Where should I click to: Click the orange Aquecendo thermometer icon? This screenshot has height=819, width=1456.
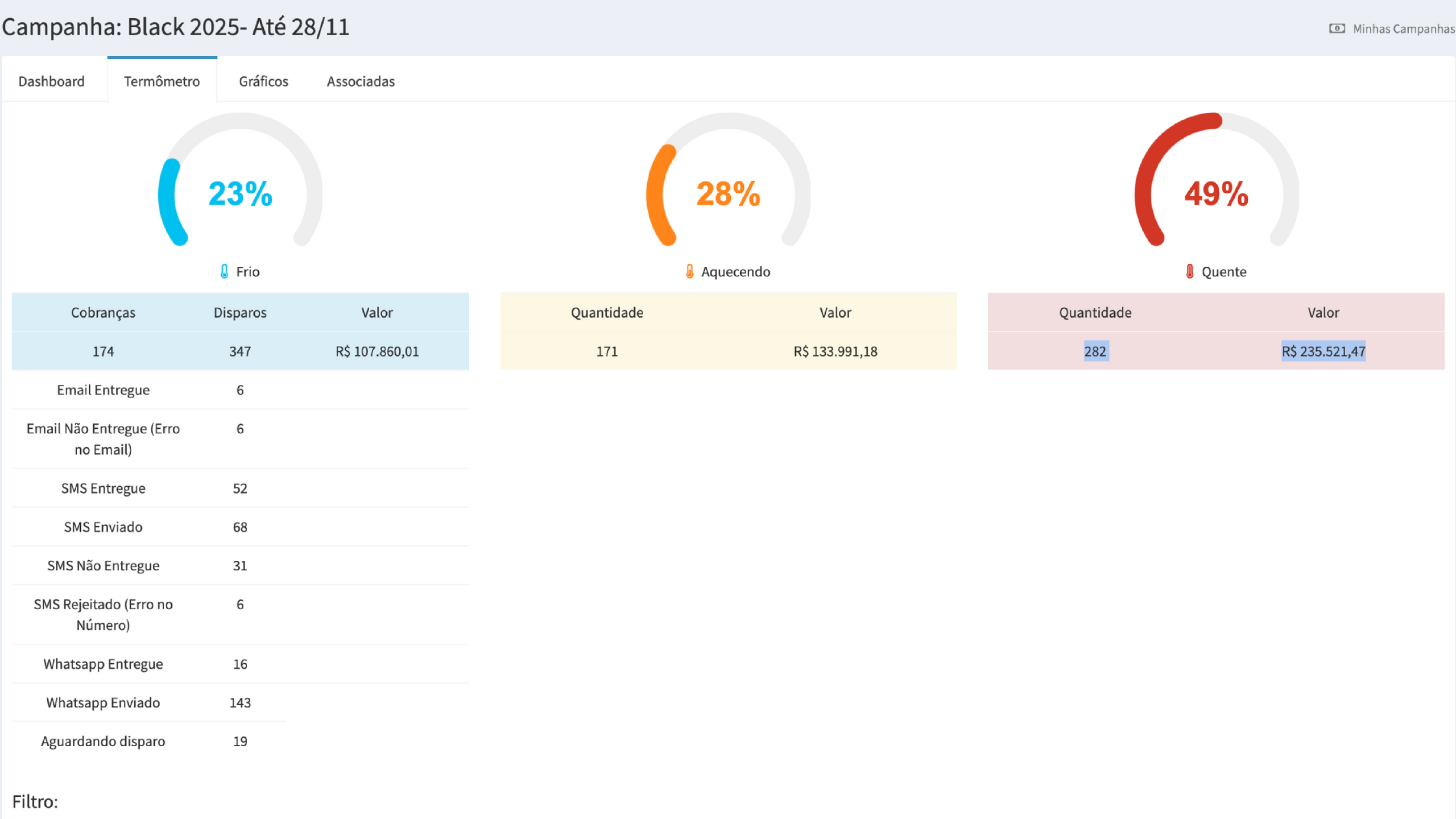(x=689, y=271)
